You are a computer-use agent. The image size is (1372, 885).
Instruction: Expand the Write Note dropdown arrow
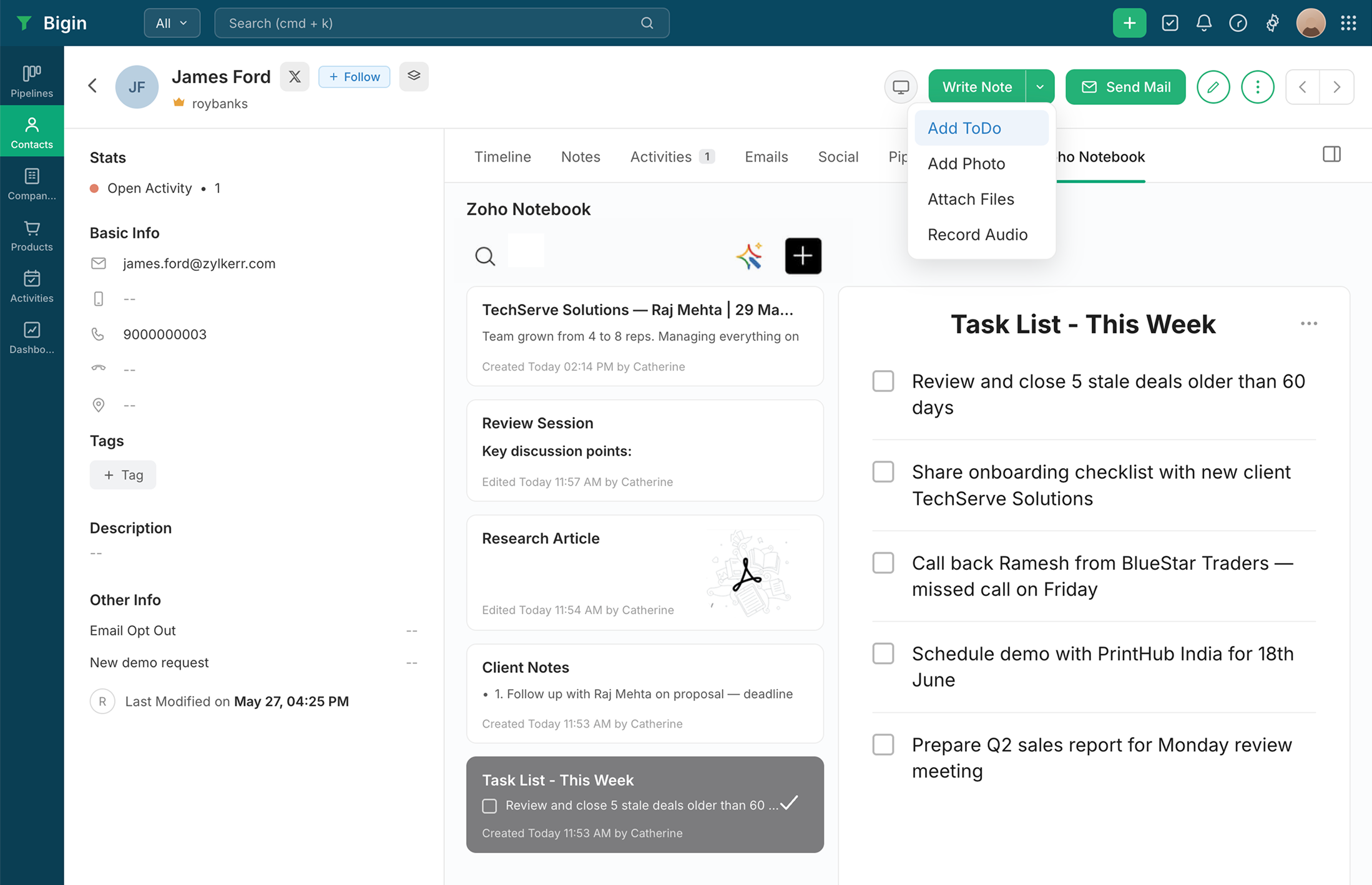[1040, 87]
